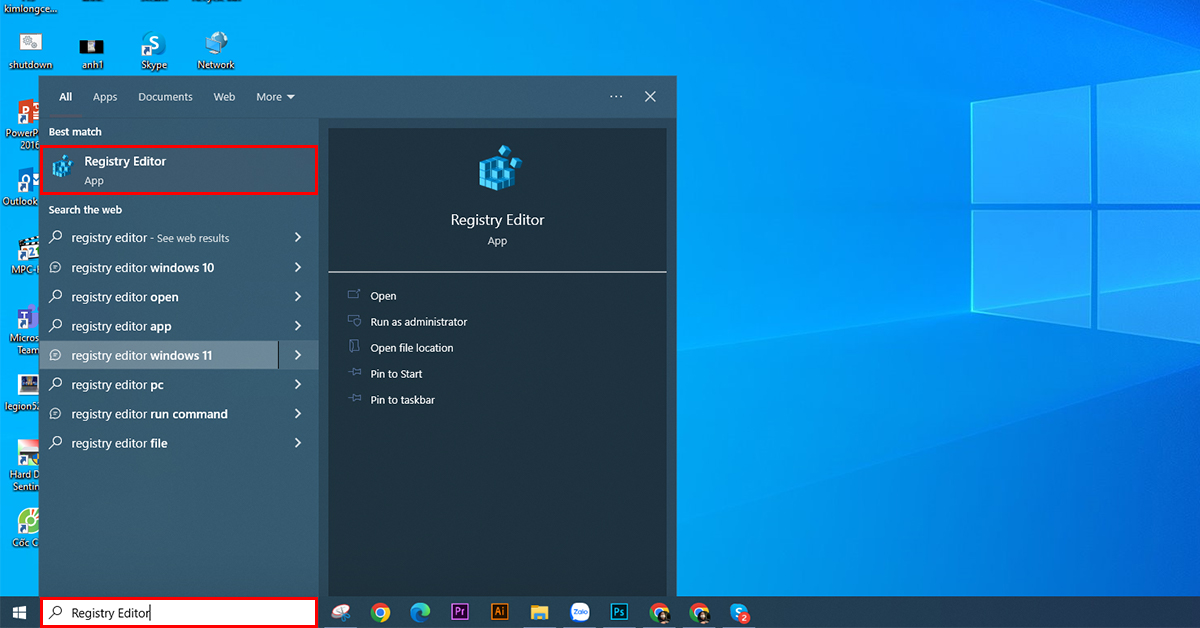This screenshot has height=628, width=1200.
Task: Open File Explorer from the taskbar
Action: (x=540, y=611)
